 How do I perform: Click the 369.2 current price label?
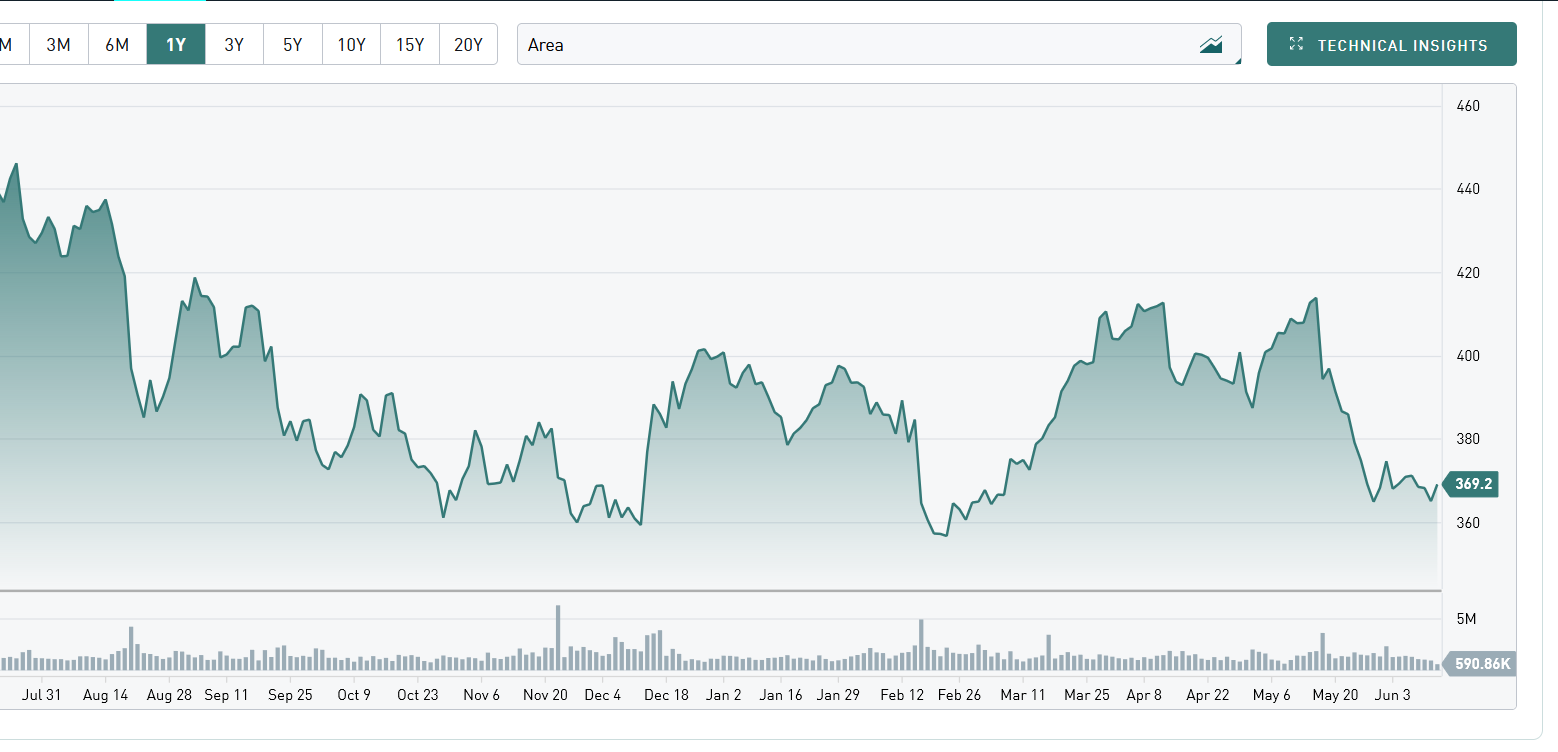[x=1473, y=484]
